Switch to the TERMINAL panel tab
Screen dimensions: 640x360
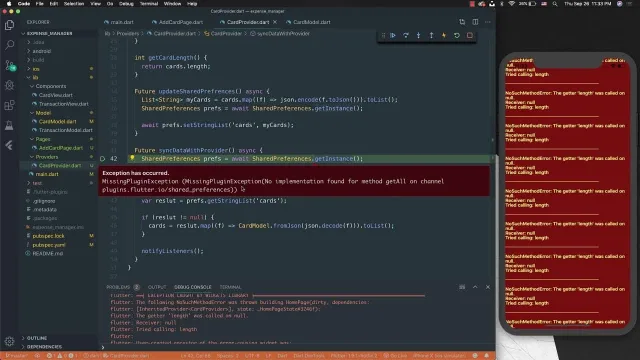(230, 287)
